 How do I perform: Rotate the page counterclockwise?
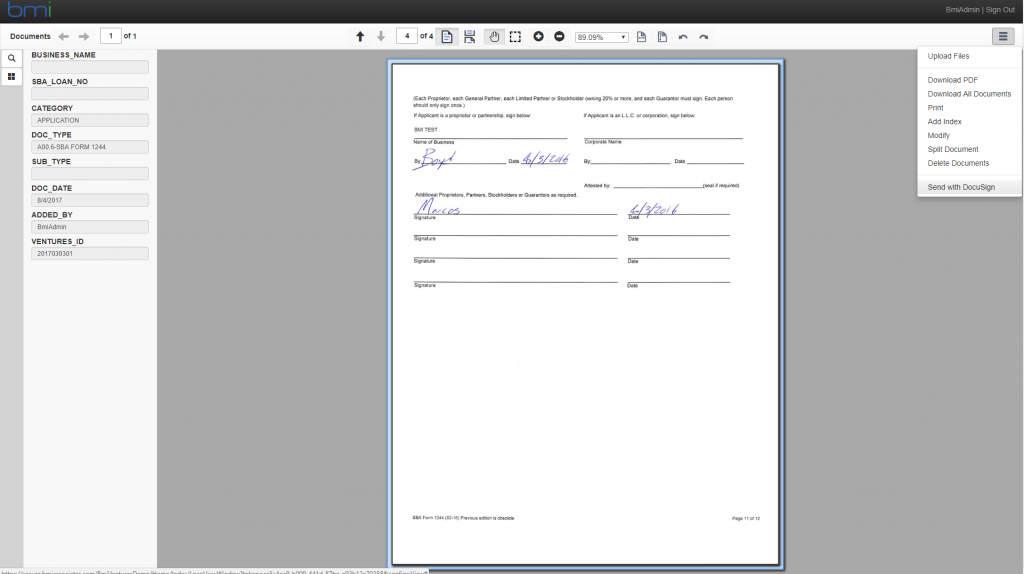click(683, 37)
